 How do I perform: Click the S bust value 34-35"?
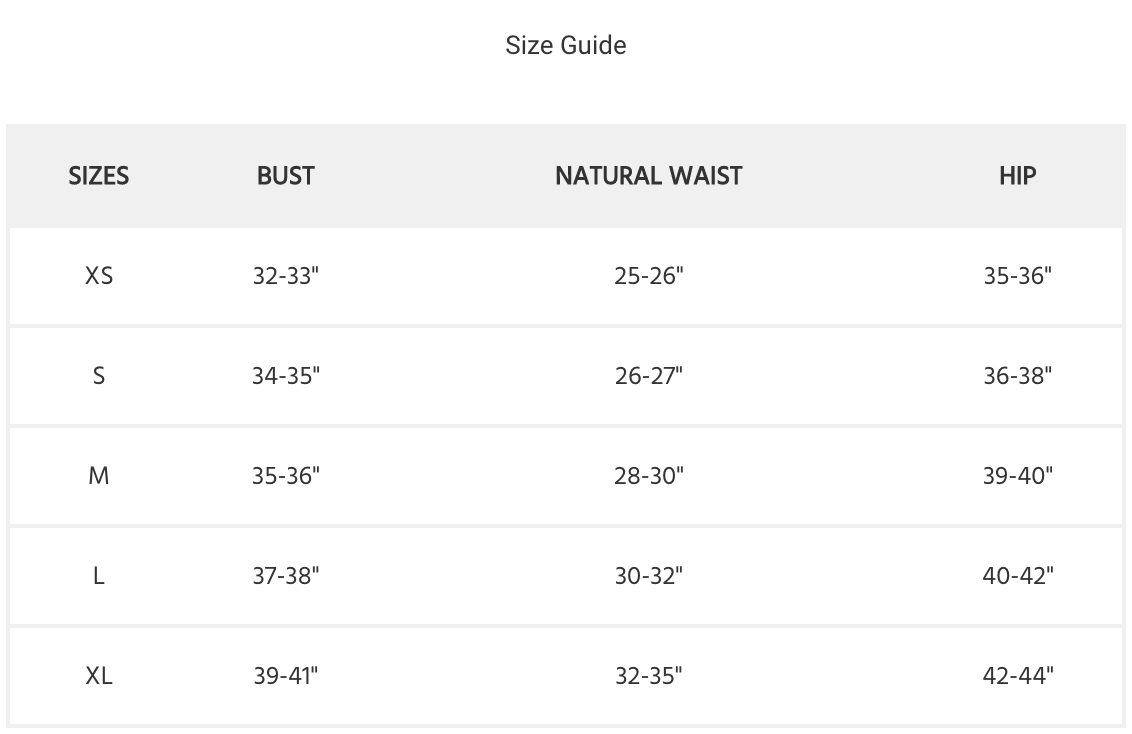coord(286,376)
